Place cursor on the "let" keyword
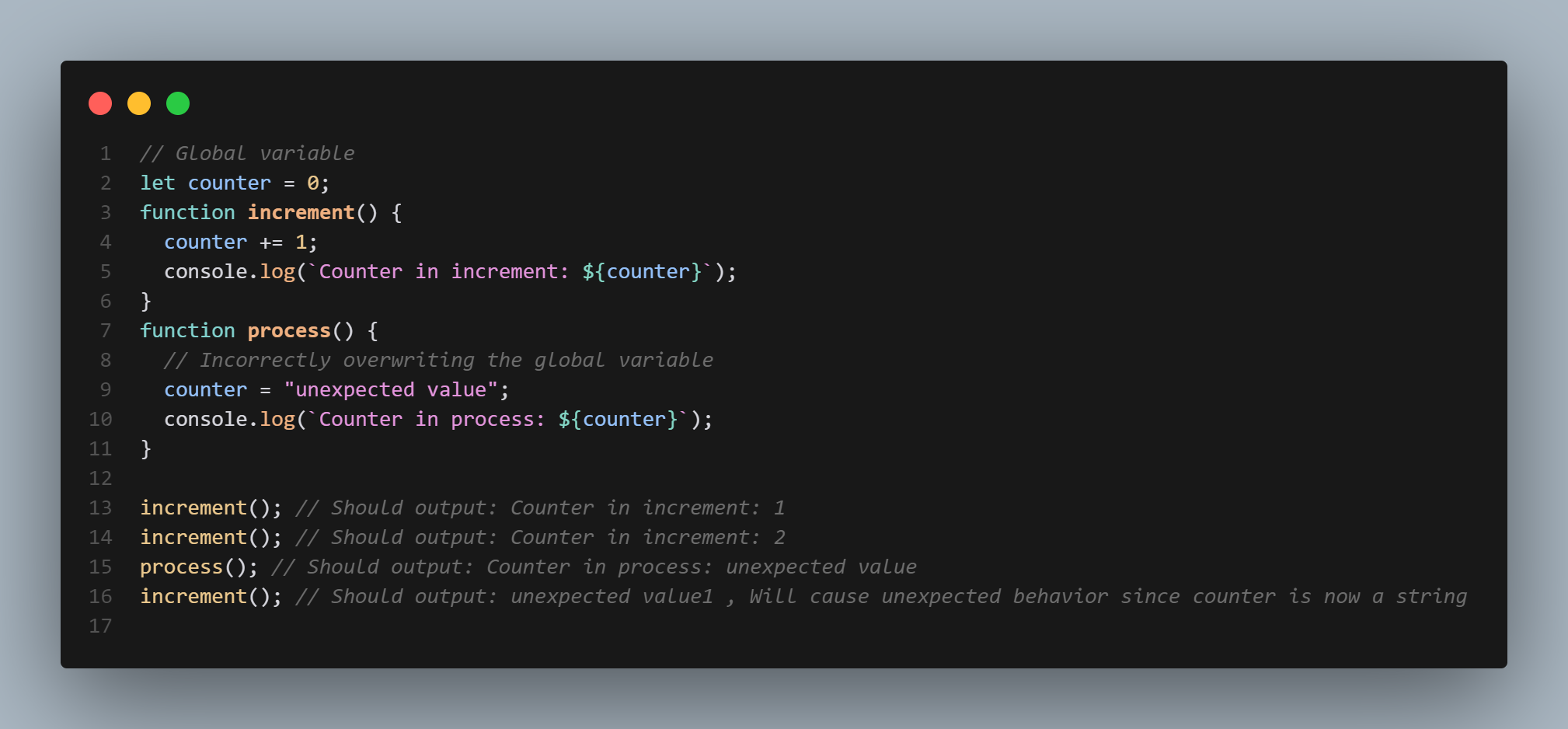Viewport: 1568px width, 729px height. click(x=157, y=183)
